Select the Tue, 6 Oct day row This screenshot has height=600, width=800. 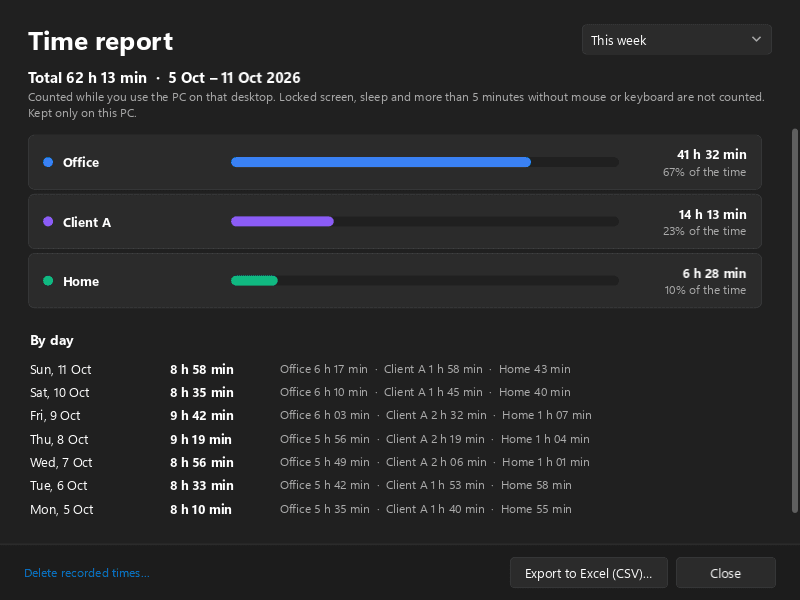tap(301, 485)
